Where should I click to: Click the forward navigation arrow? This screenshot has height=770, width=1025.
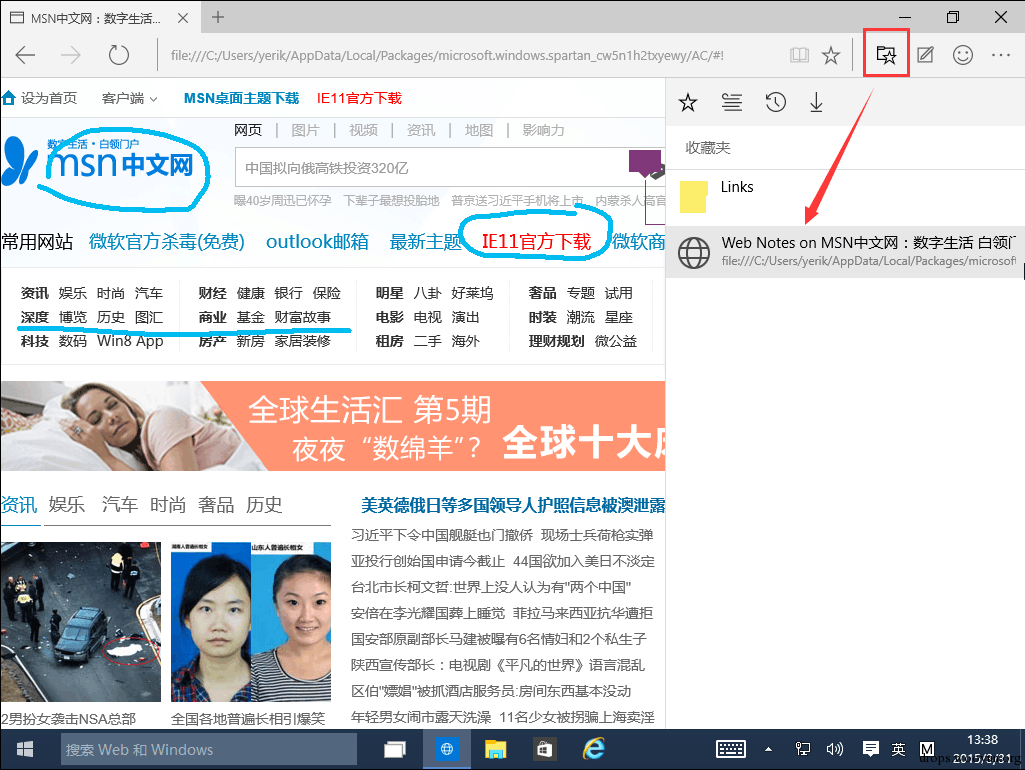click(x=71, y=56)
